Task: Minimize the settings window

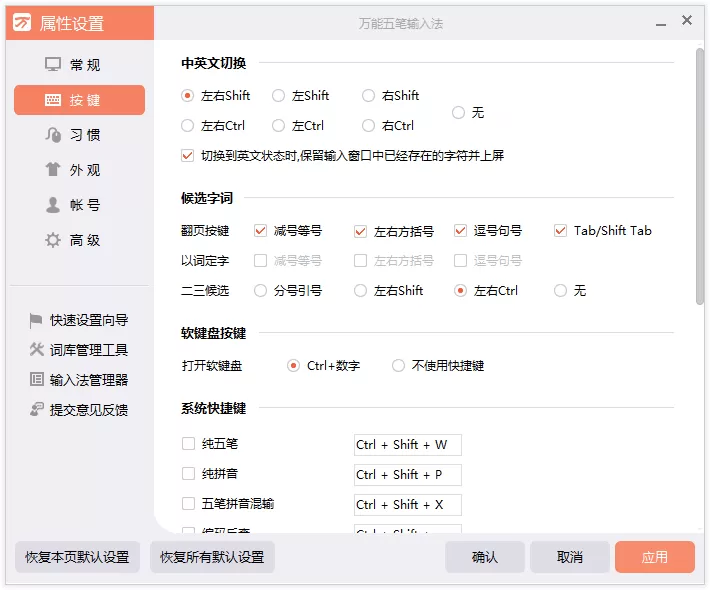Action: pos(661,24)
